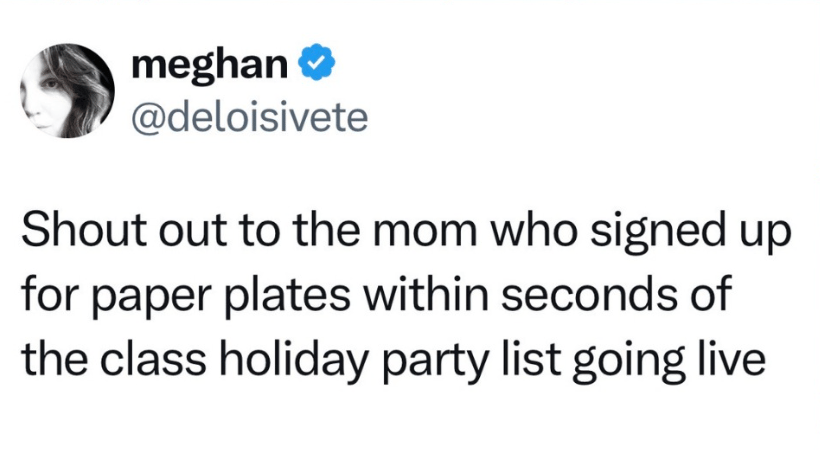Click the words "going live" in the tweet
Screen dimensions: 820x450
coord(668,361)
